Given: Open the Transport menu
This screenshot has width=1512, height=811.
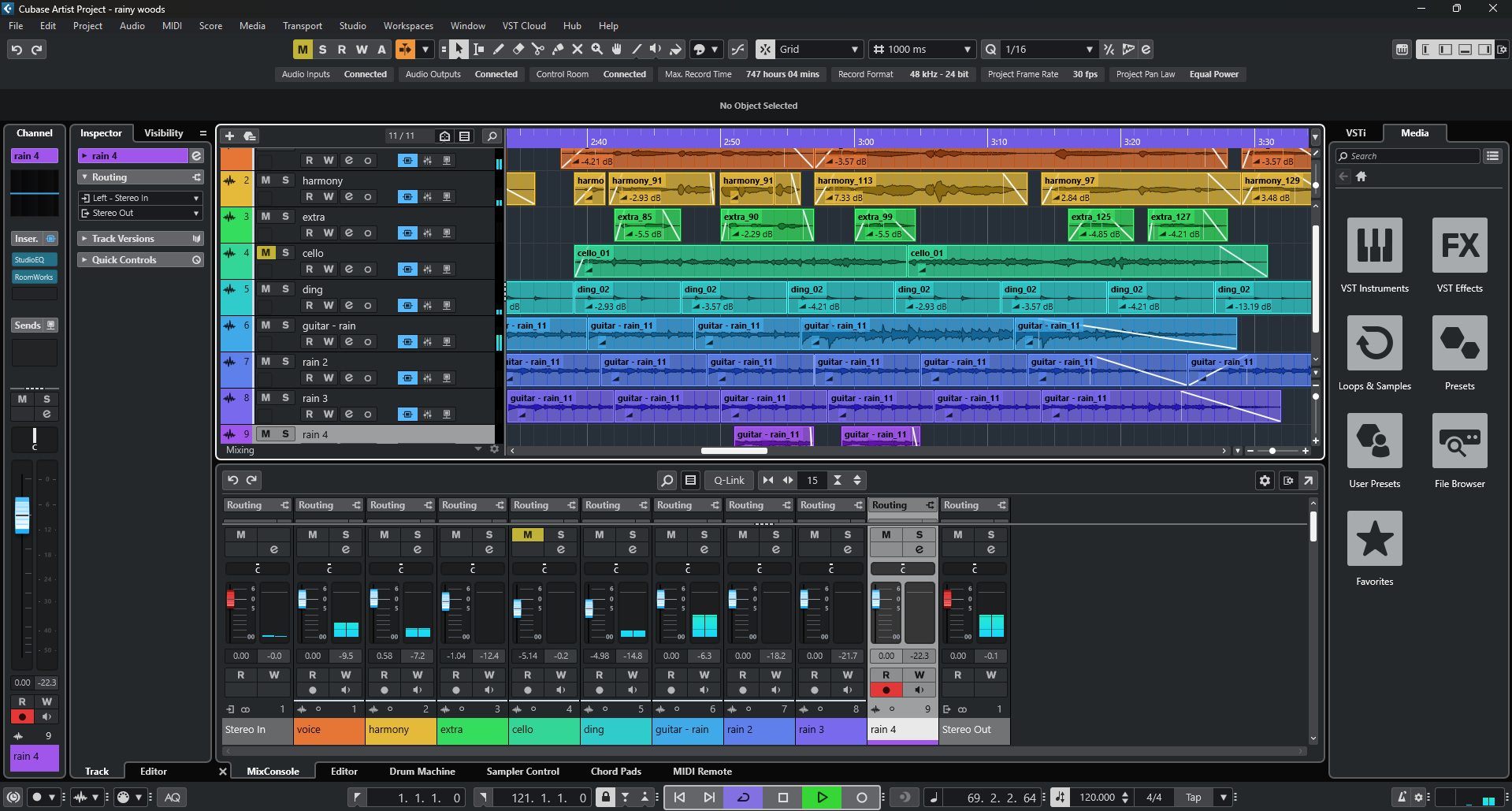Looking at the screenshot, I should [302, 25].
